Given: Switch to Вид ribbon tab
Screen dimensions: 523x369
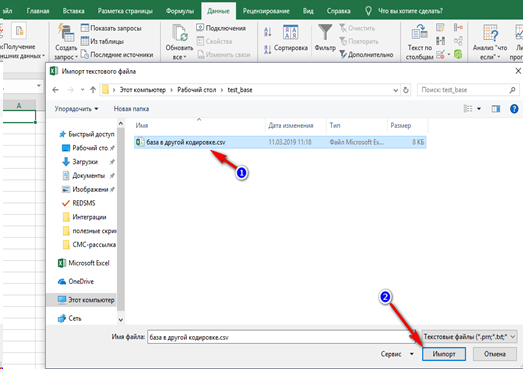Looking at the screenshot, I should pos(308,11).
